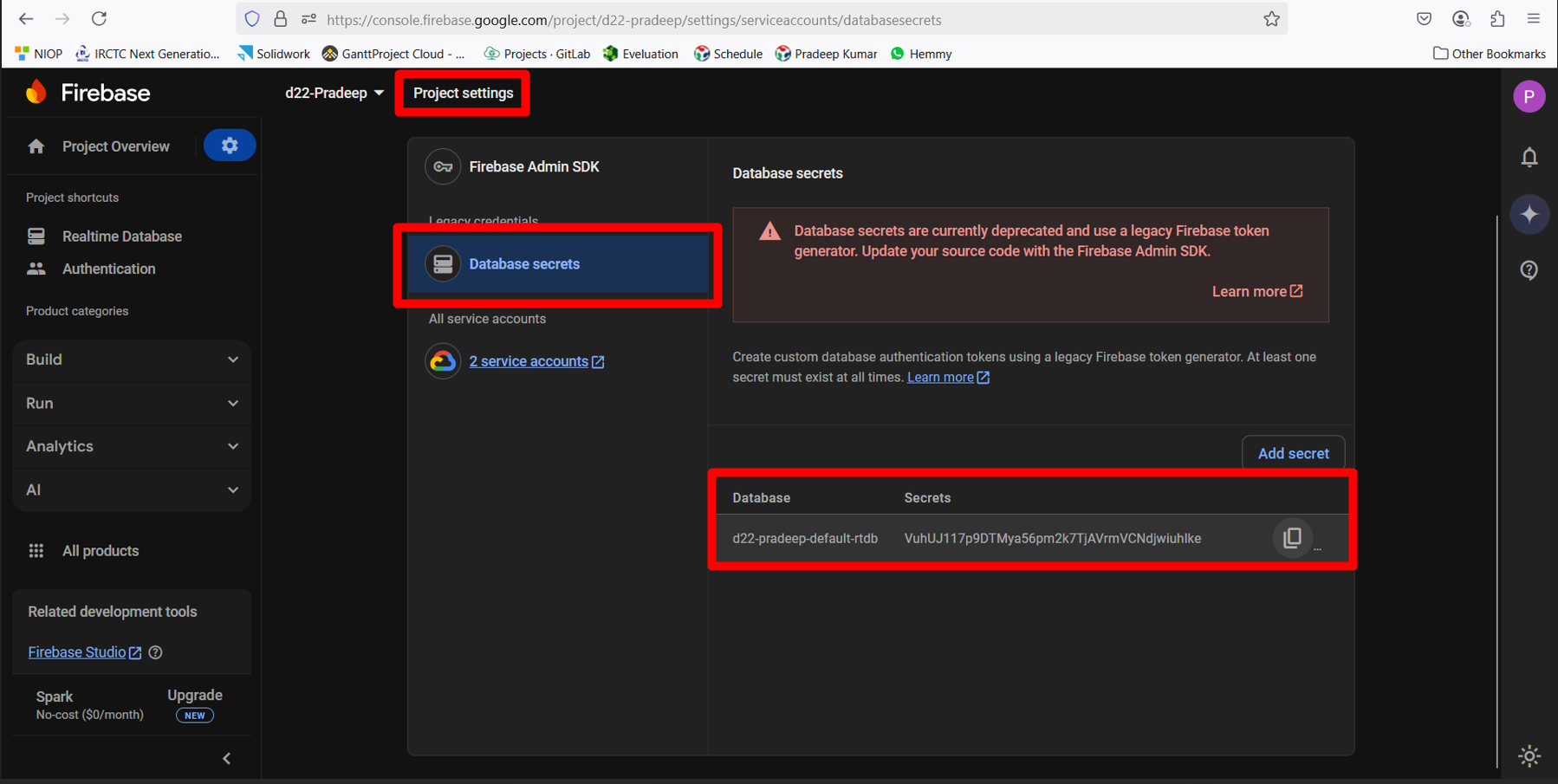This screenshot has height=784, width=1558.
Task: Click the P user avatar
Action: click(x=1529, y=96)
